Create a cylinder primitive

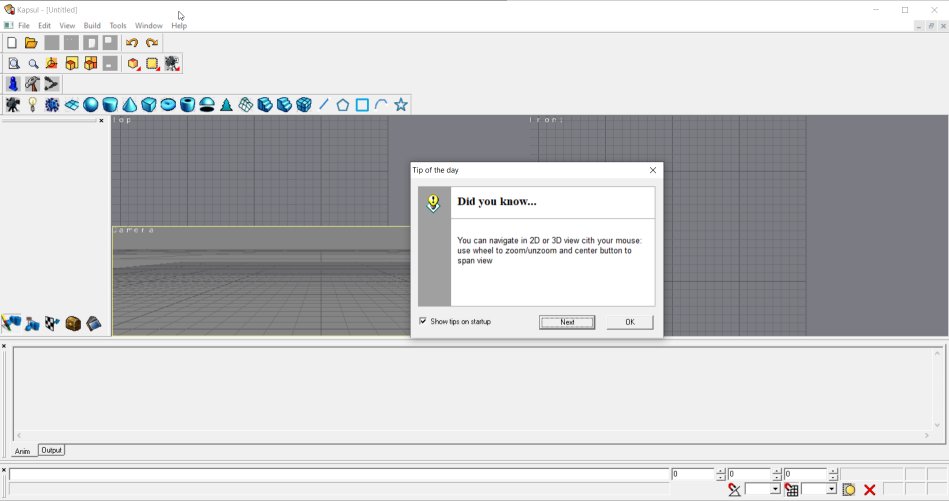[110, 105]
